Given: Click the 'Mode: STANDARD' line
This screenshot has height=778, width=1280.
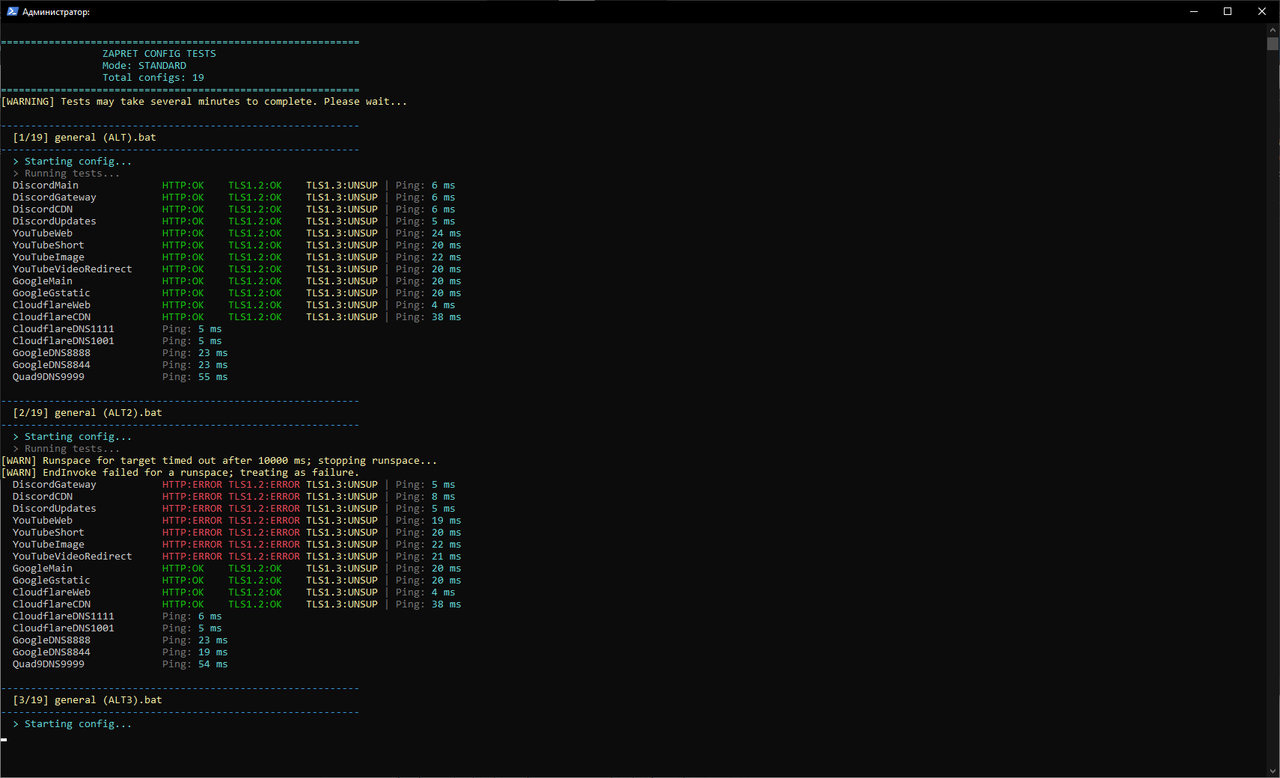Looking at the screenshot, I should coord(144,65).
